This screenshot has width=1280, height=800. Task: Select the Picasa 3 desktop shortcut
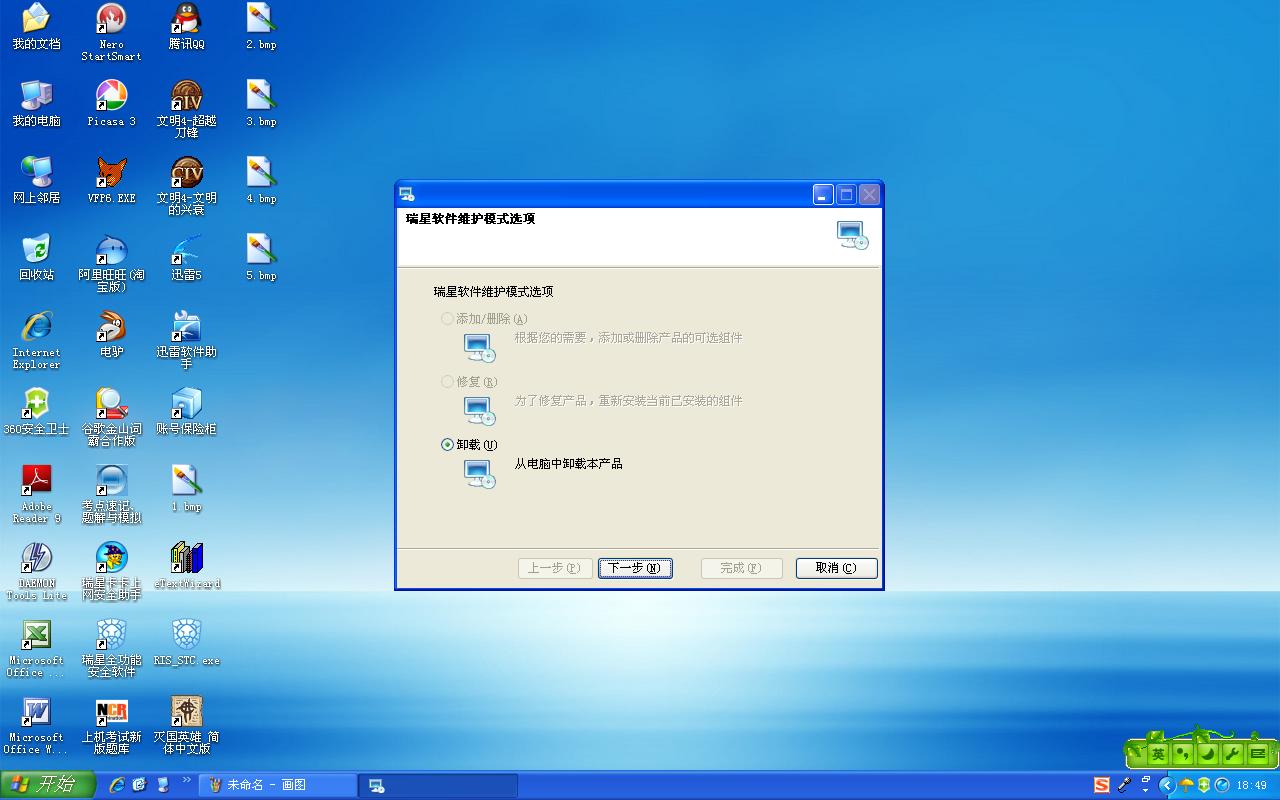111,104
